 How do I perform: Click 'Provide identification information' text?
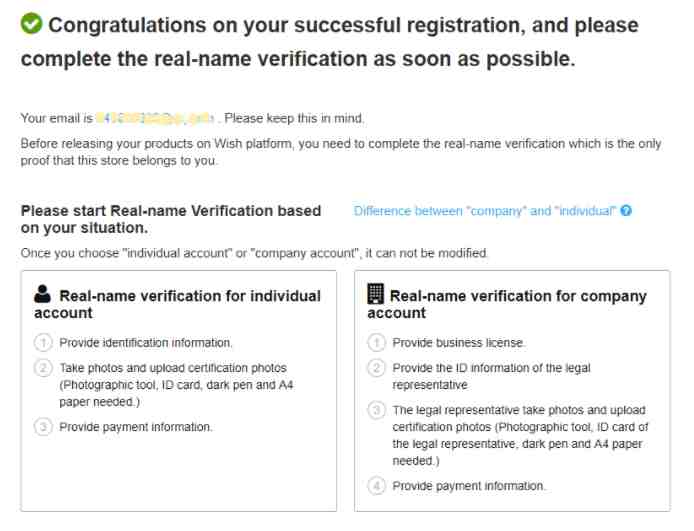[146, 342]
